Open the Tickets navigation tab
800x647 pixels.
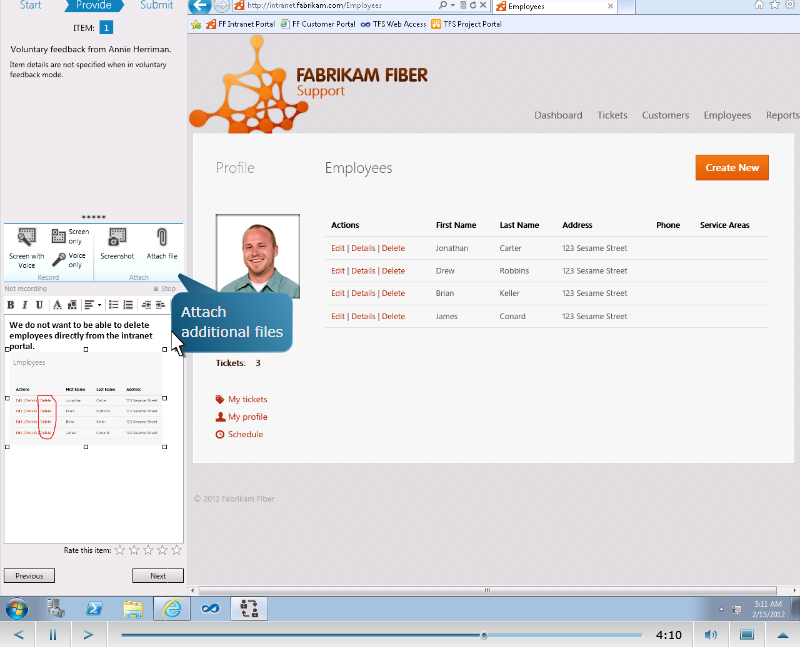[x=612, y=115]
